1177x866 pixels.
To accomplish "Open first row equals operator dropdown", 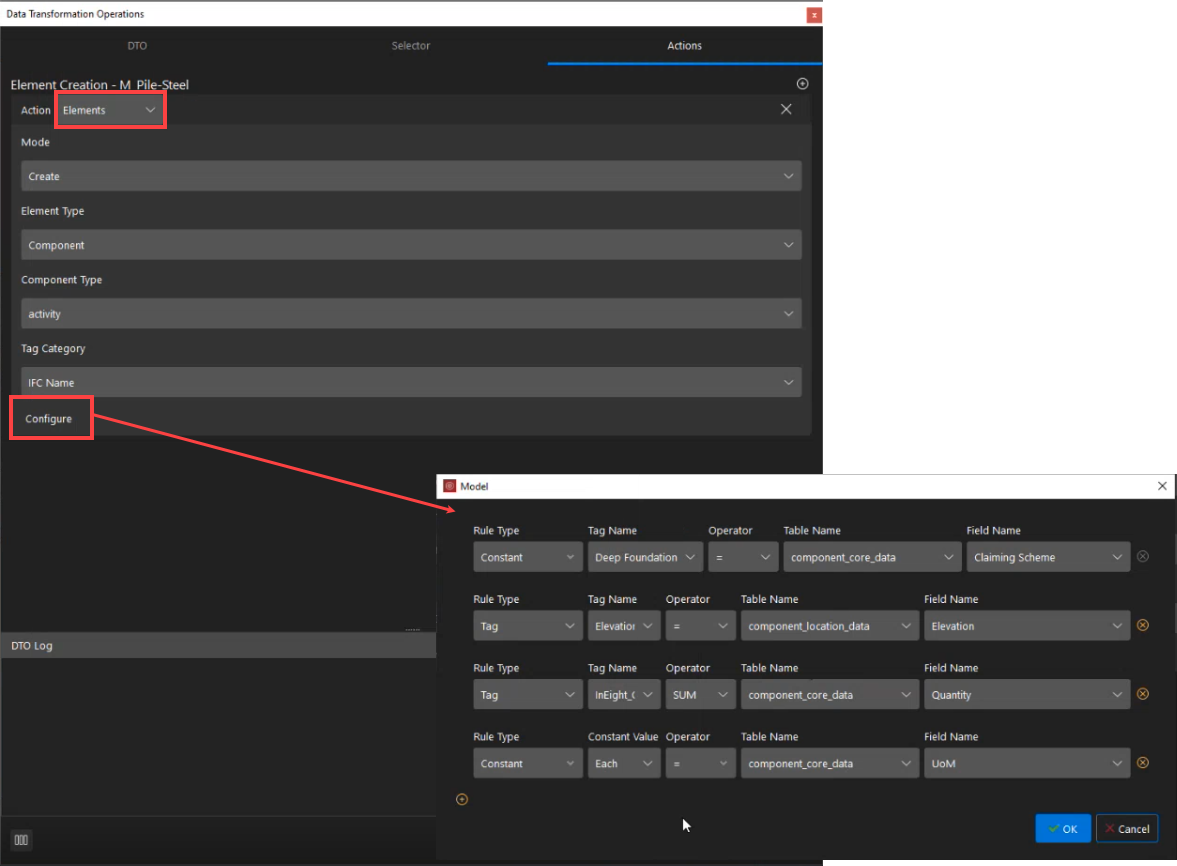I will pyautogui.click(x=743, y=558).
